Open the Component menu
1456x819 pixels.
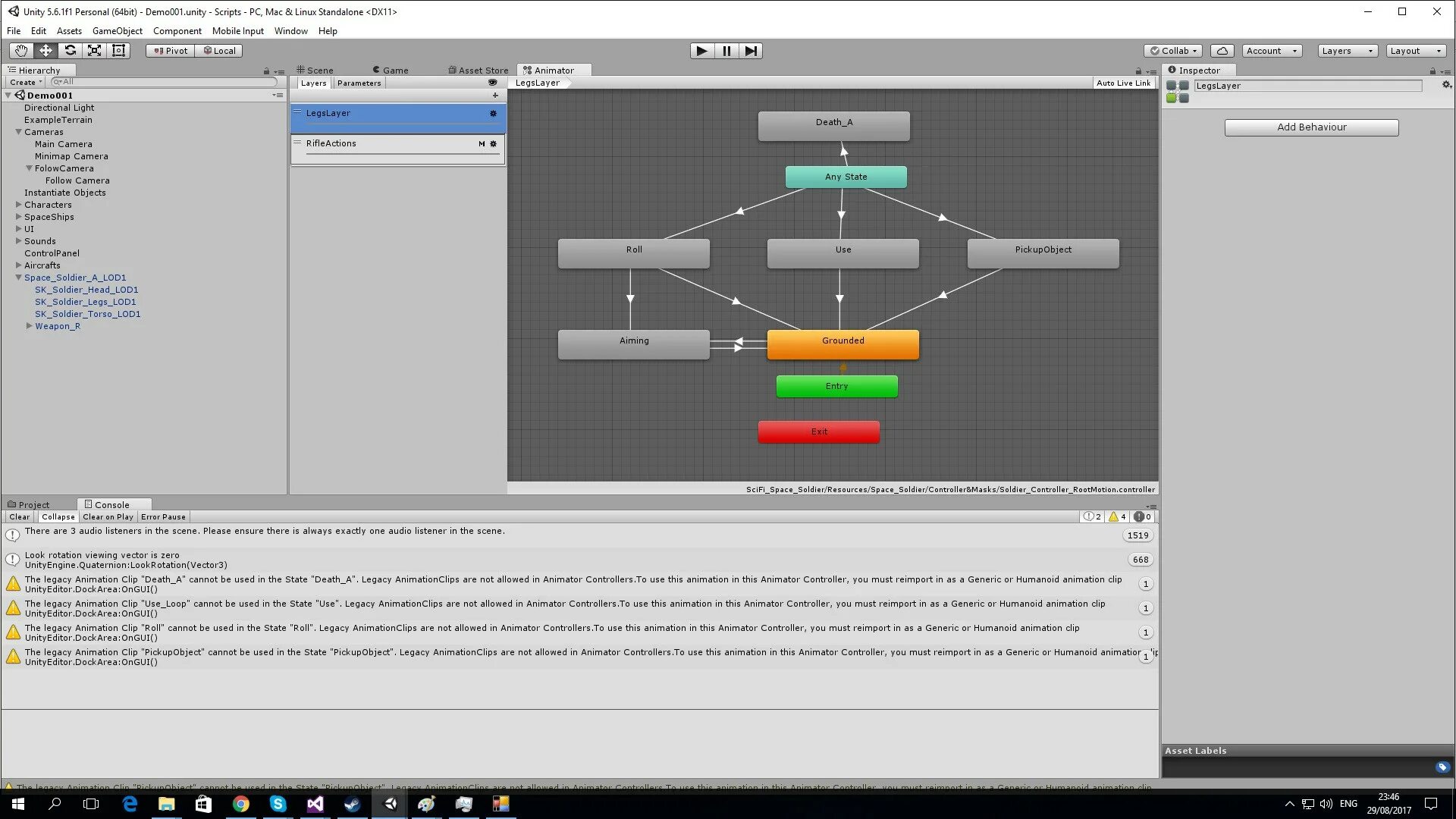click(x=177, y=31)
